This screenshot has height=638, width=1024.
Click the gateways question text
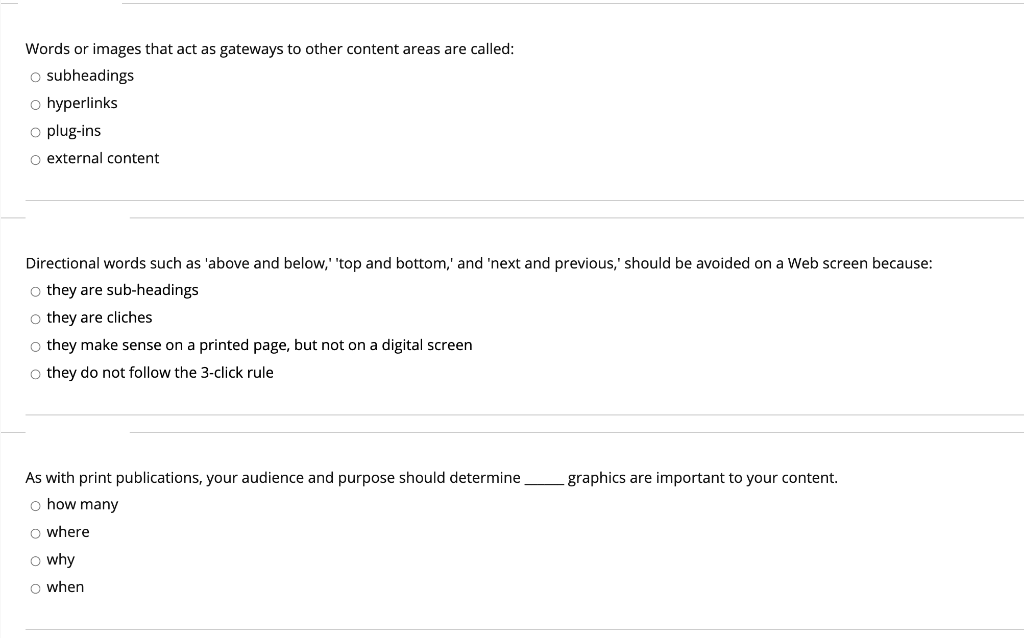(270, 48)
